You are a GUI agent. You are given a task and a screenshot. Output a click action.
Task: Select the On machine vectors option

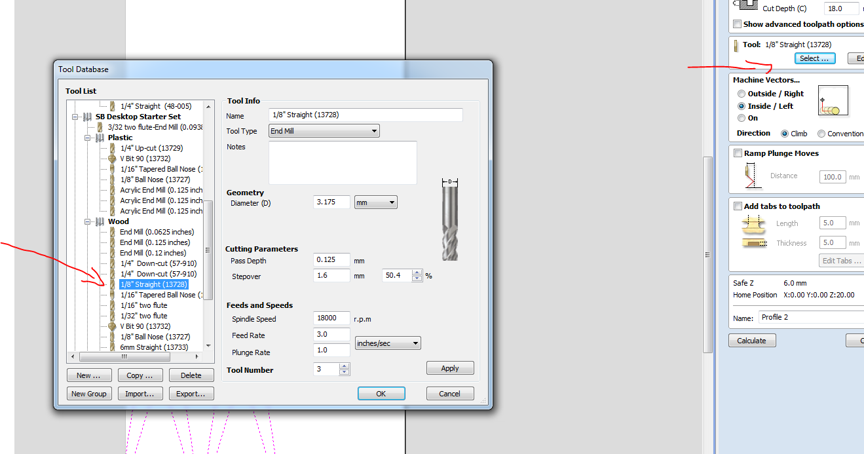pos(741,118)
